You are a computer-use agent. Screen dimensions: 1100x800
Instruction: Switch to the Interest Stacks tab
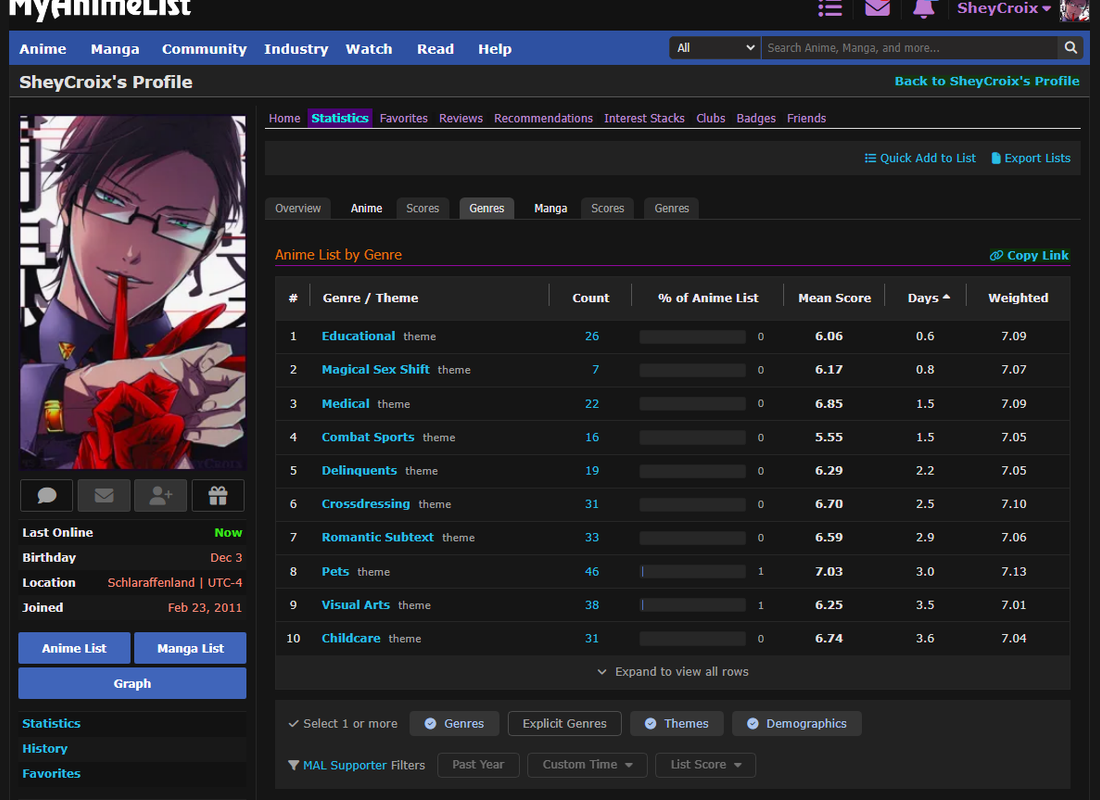coord(644,118)
